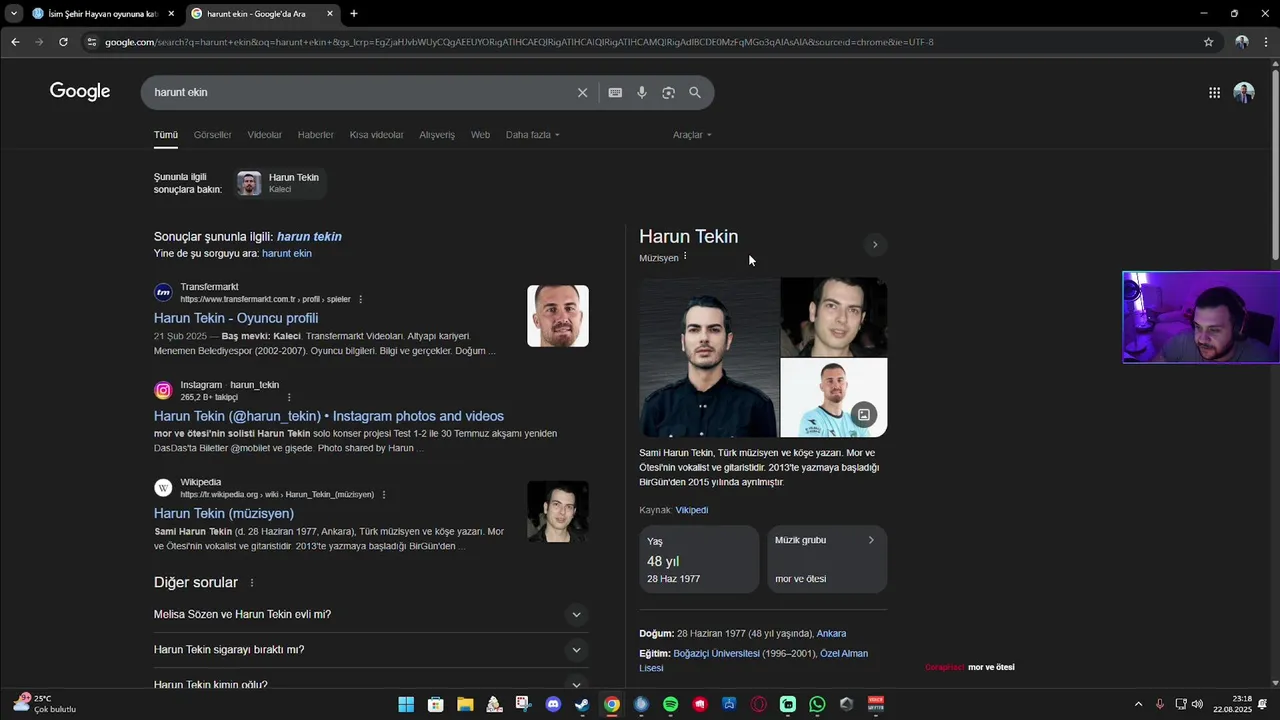
Task: Open the Wikipedia result thumbnail image
Action: [558, 512]
